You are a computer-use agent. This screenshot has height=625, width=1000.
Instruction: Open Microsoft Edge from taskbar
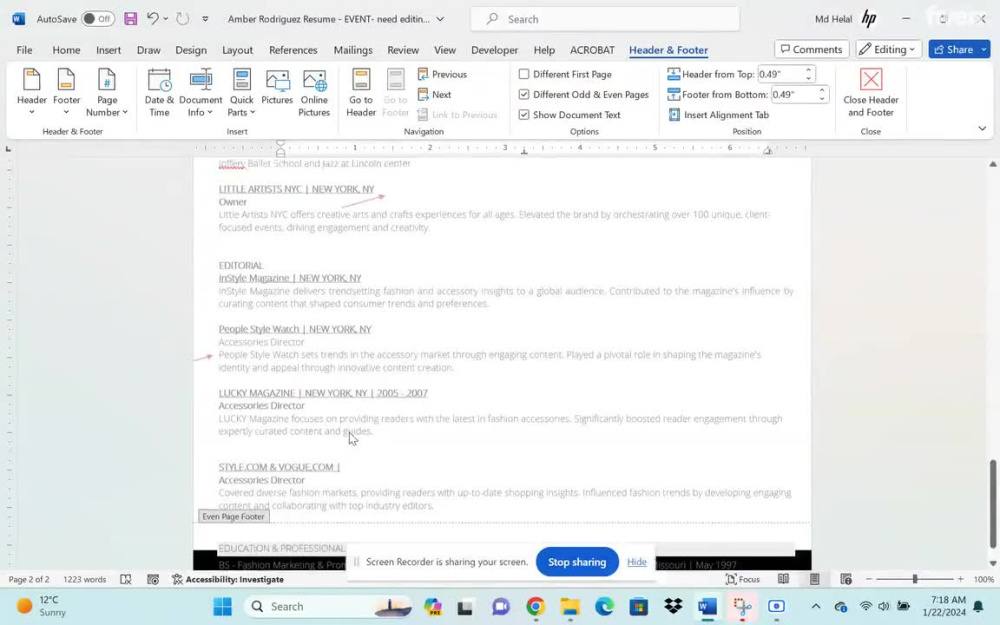(x=604, y=606)
